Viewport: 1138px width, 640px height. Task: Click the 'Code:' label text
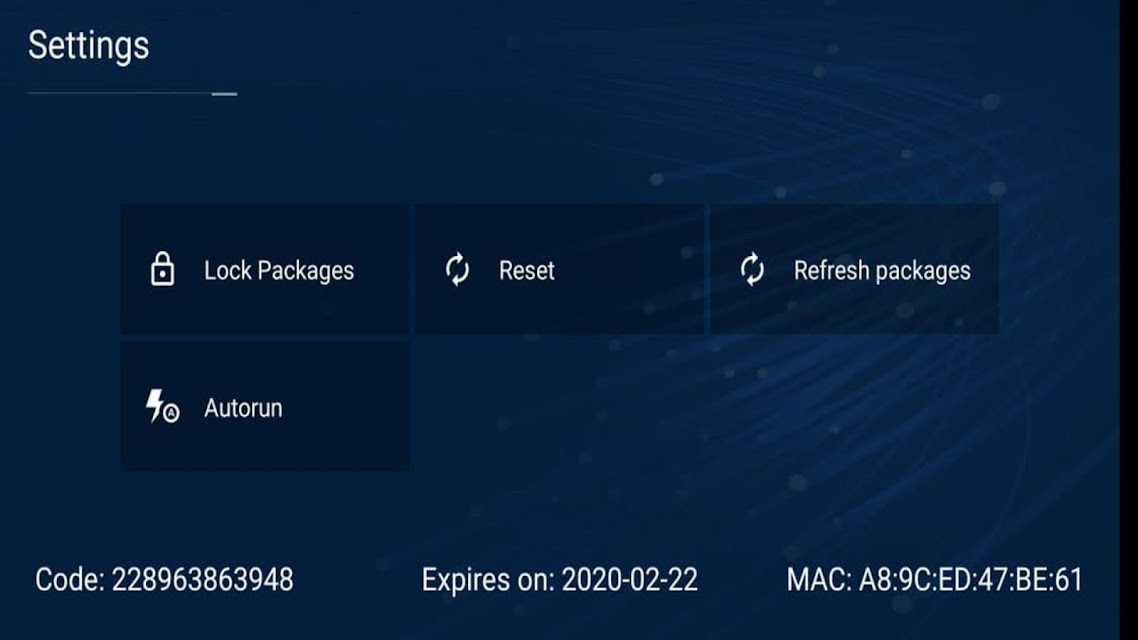[x=70, y=580]
